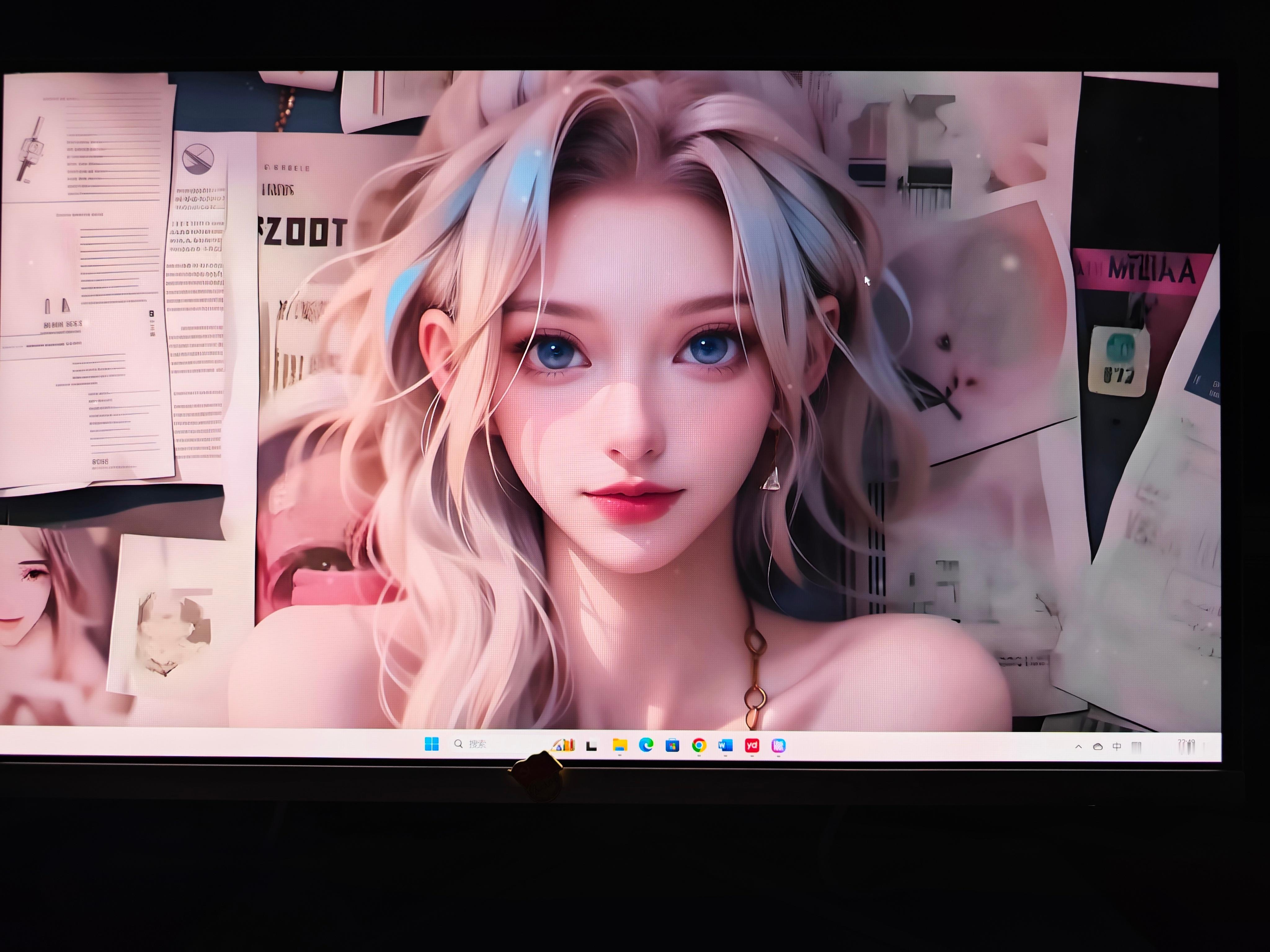The width and height of the screenshot is (1270, 952).
Task: Launch Google Chrome from the taskbar
Action: (699, 745)
